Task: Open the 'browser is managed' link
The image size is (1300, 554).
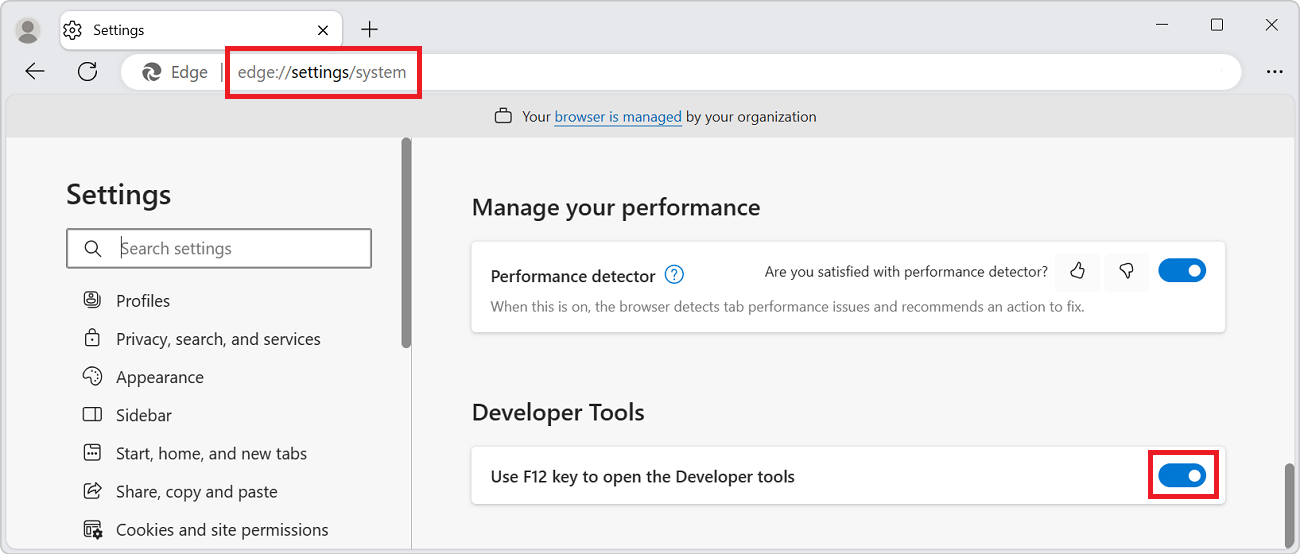Action: [618, 117]
